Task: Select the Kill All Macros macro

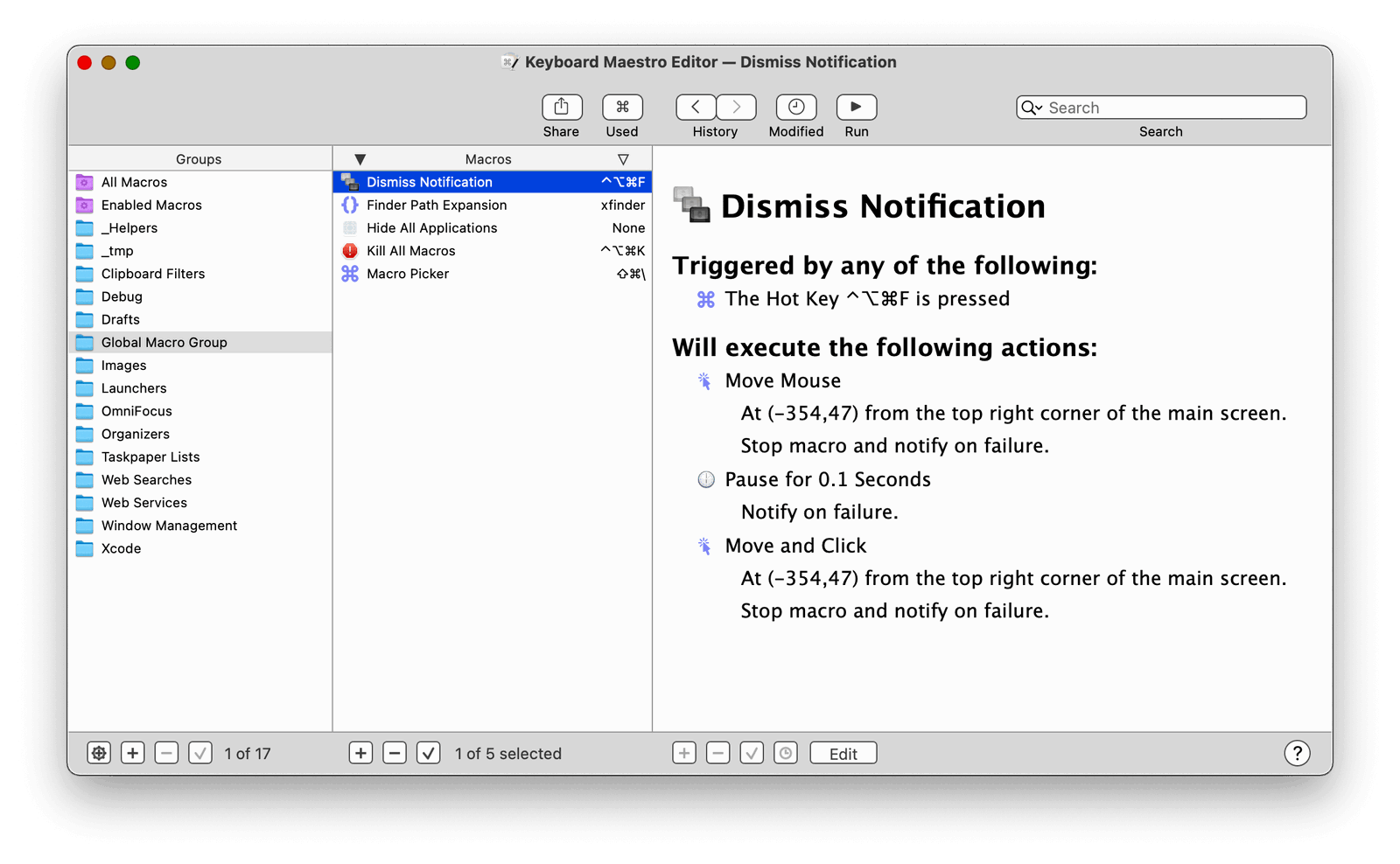Action: [x=410, y=251]
